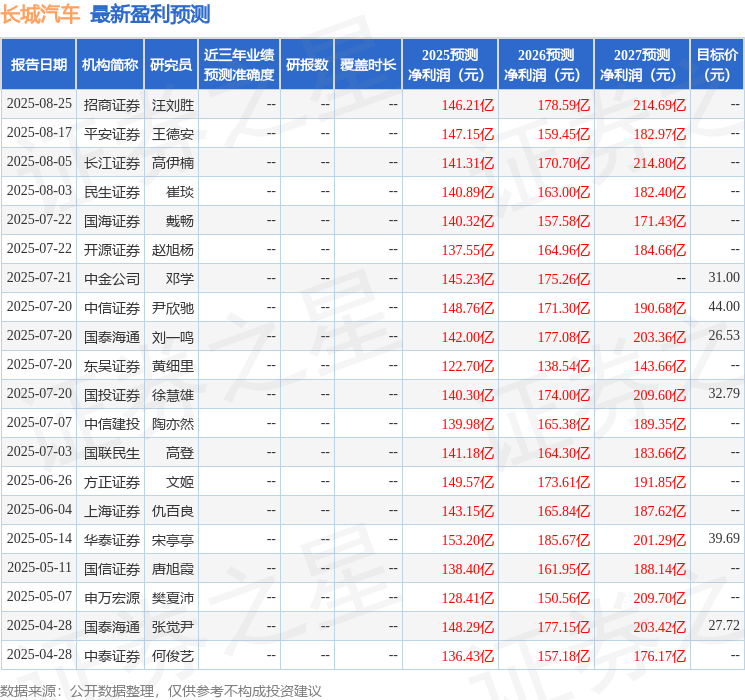Screen dimensions: 745x700
Task: Click the value 214.80亿
Action: 659,163
